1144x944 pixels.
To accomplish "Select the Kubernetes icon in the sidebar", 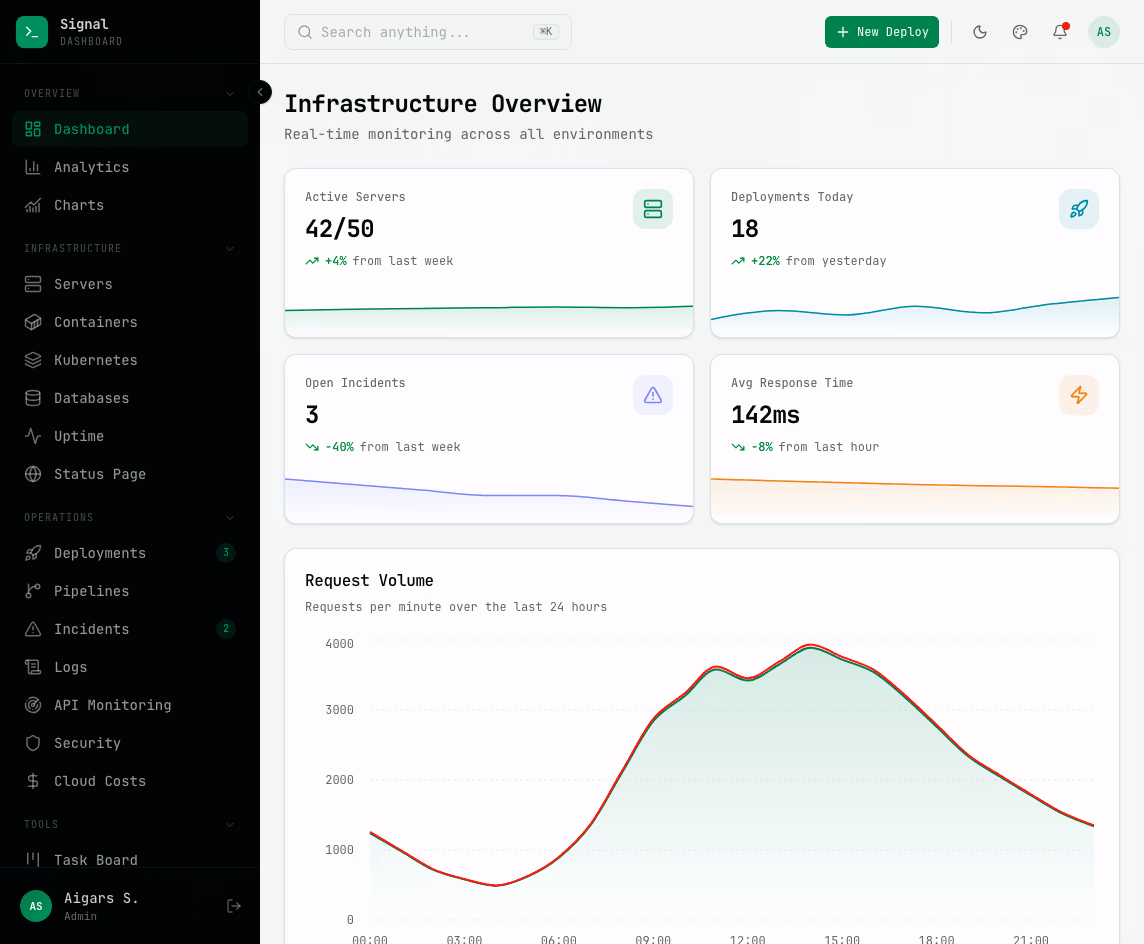I will click(33, 360).
